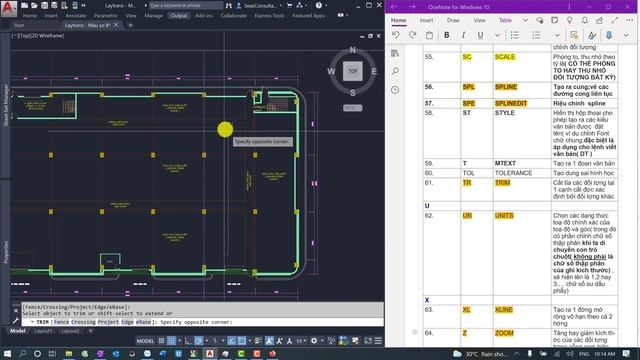
Task: Click the OneNote search magnifier icon in sidebar
Action: pos(395,71)
